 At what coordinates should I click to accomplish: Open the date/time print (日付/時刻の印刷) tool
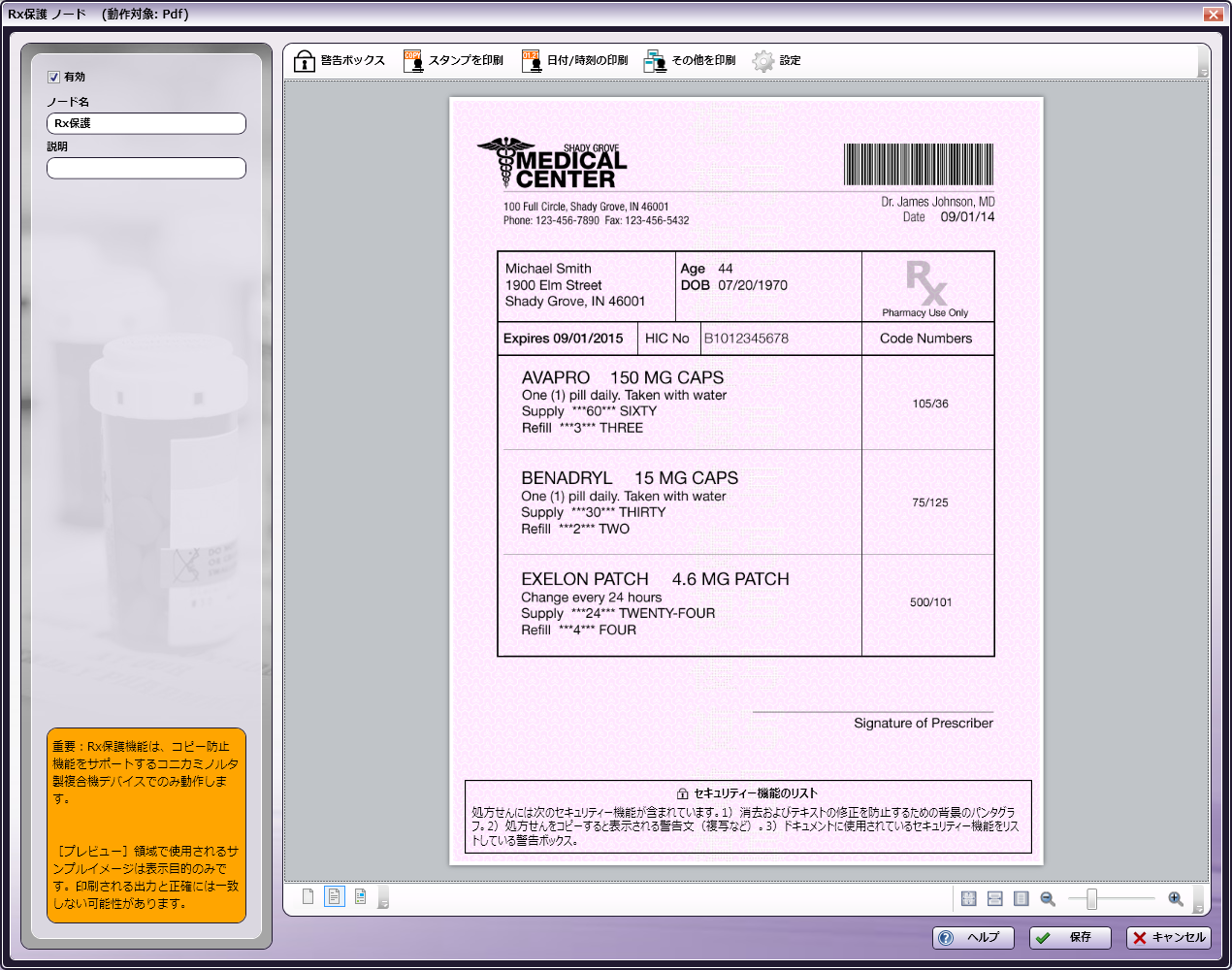pos(575,61)
